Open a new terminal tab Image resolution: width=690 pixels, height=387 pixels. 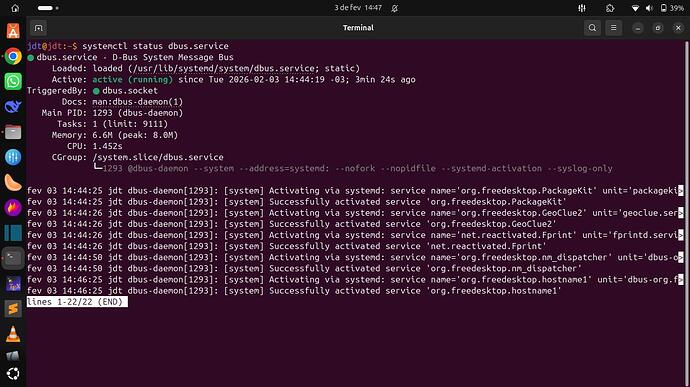(x=39, y=28)
